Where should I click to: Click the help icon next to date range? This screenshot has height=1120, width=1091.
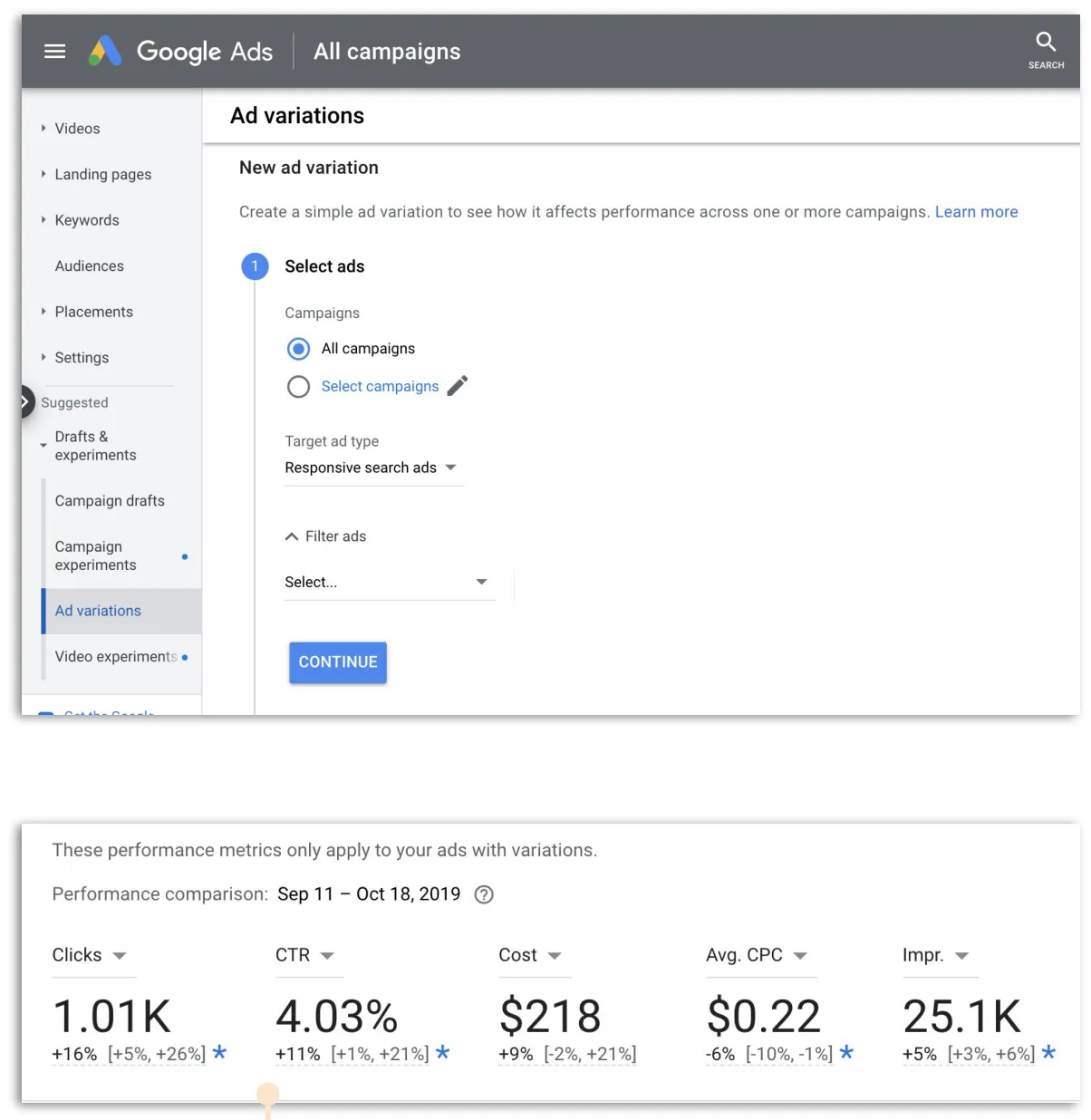[x=485, y=894]
